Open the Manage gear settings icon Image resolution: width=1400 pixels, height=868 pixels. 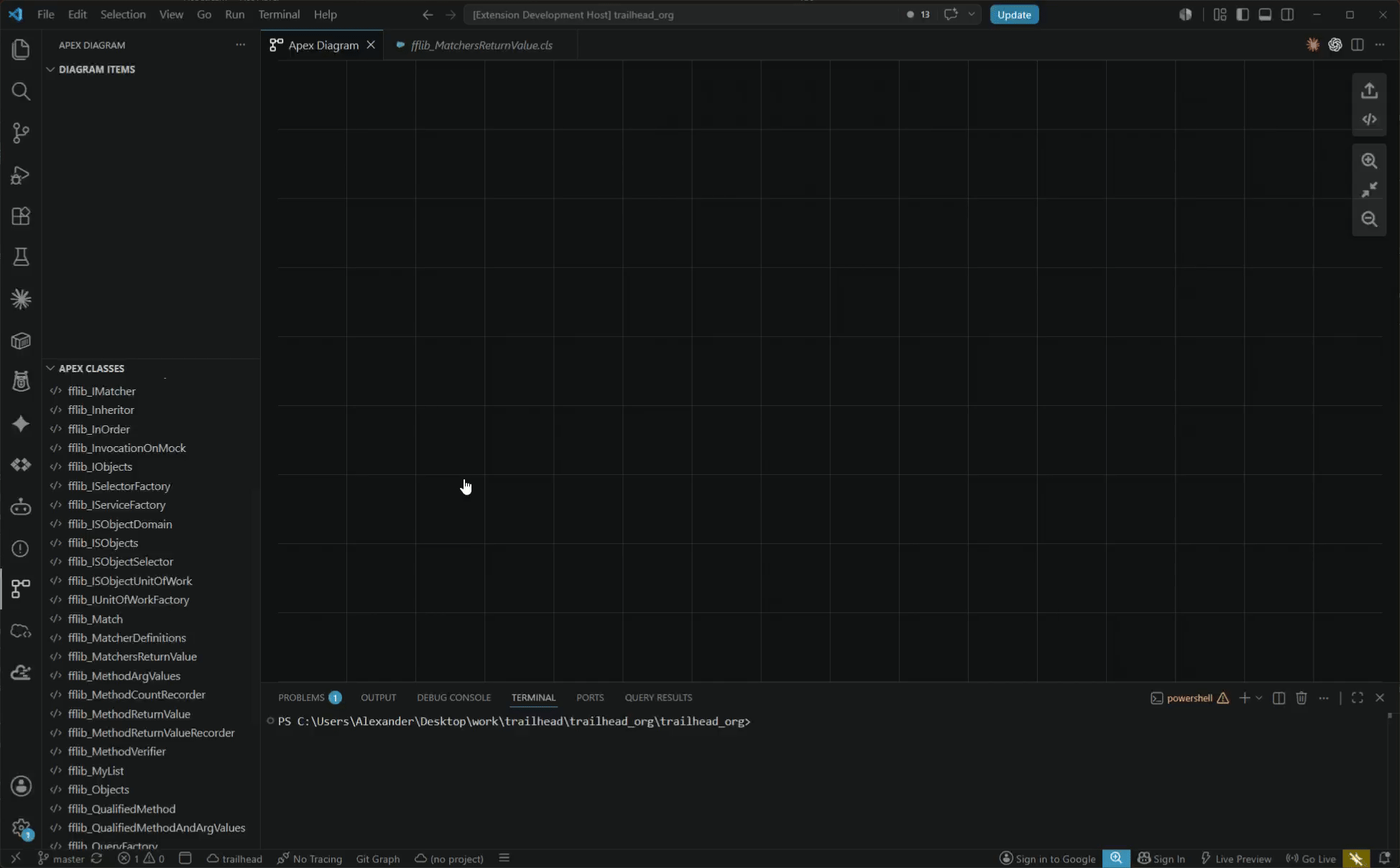pos(21,828)
